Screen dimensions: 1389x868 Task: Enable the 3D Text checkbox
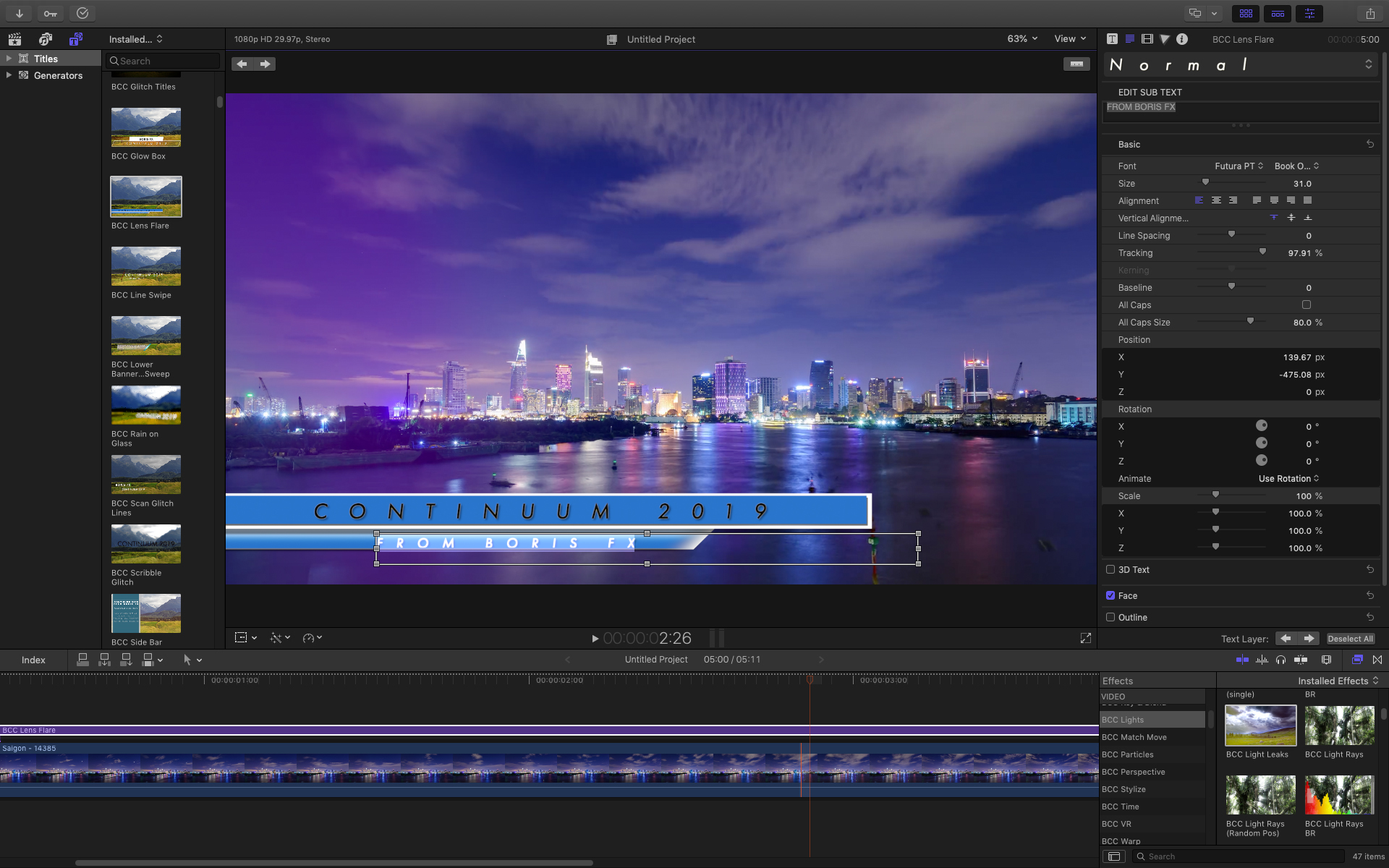(x=1110, y=569)
